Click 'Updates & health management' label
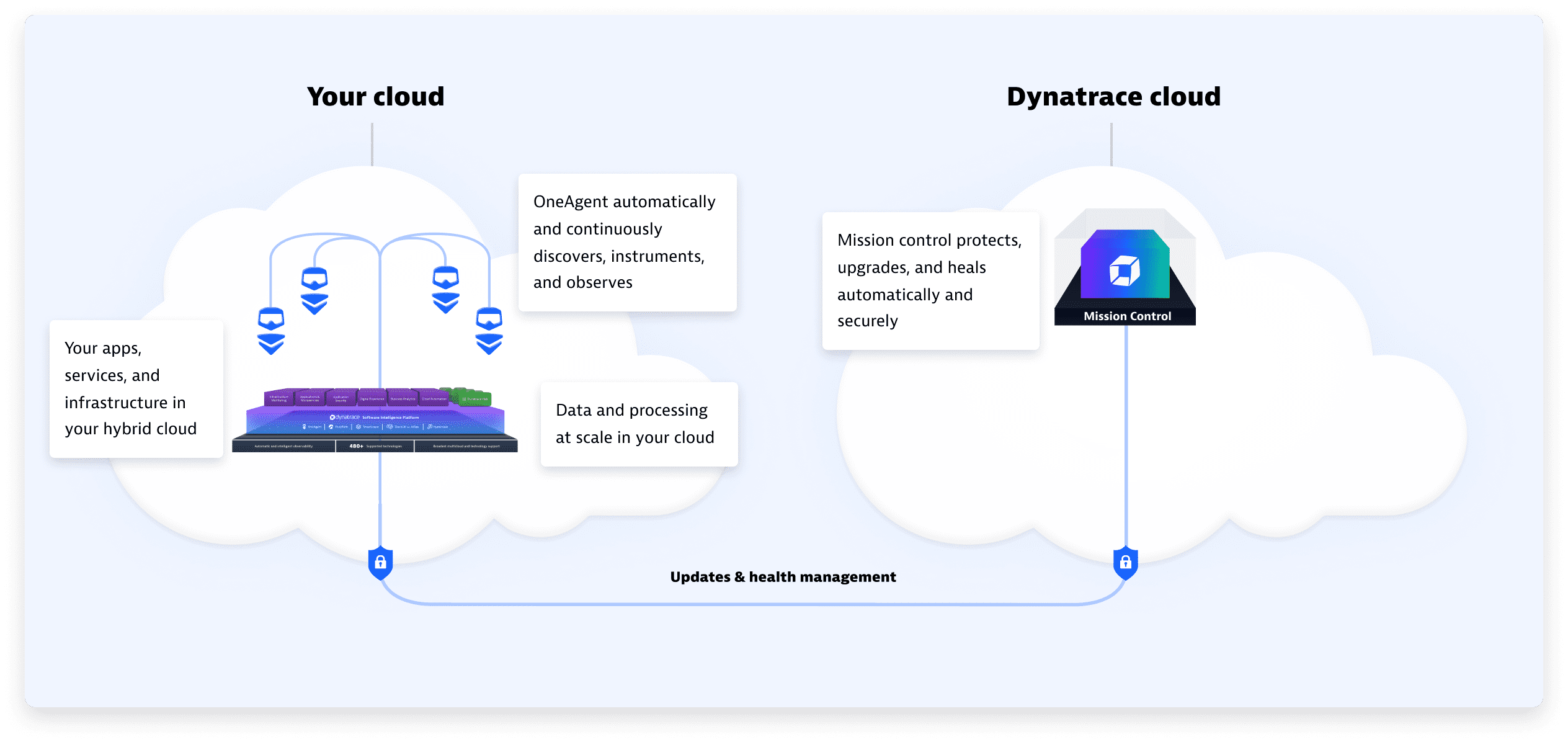The height and width of the screenshot is (742, 1568). (783, 577)
